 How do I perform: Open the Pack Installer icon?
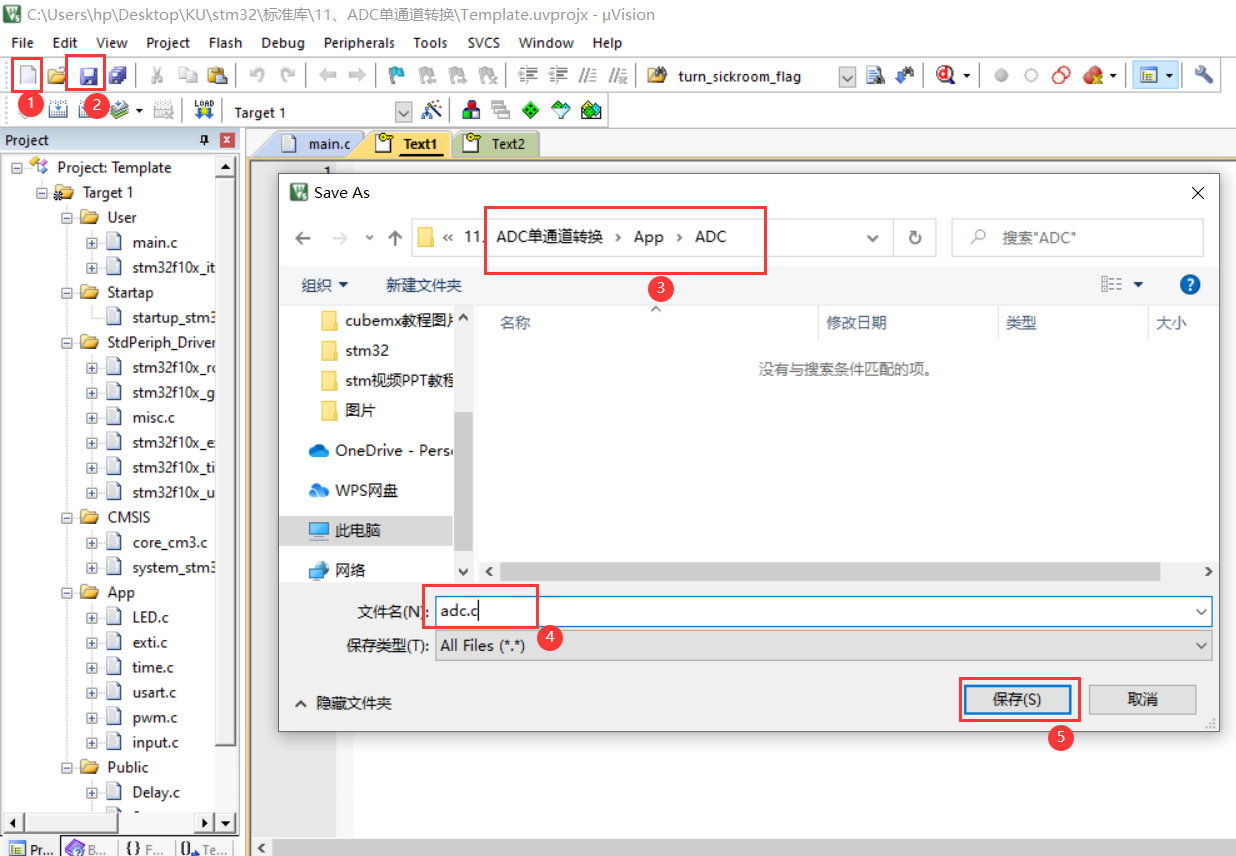[591, 111]
